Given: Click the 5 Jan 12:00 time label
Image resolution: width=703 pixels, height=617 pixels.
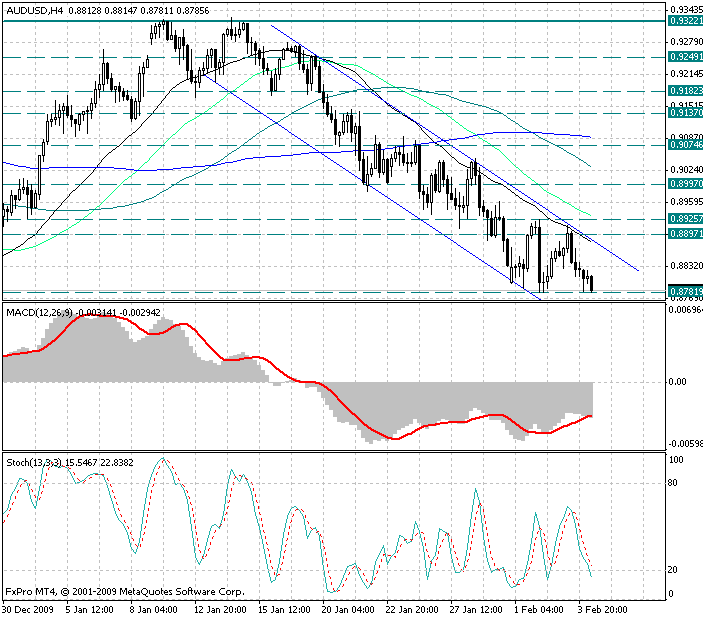Looking at the screenshot, I should (x=89, y=610).
